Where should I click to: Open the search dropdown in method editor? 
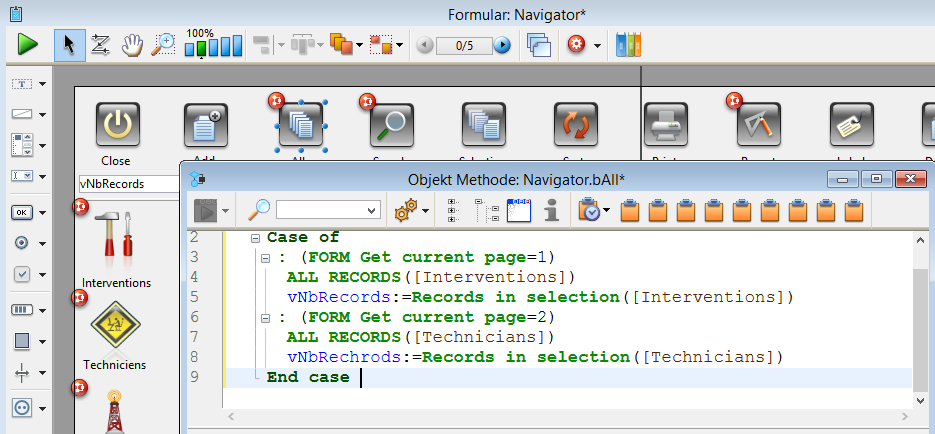tap(373, 210)
